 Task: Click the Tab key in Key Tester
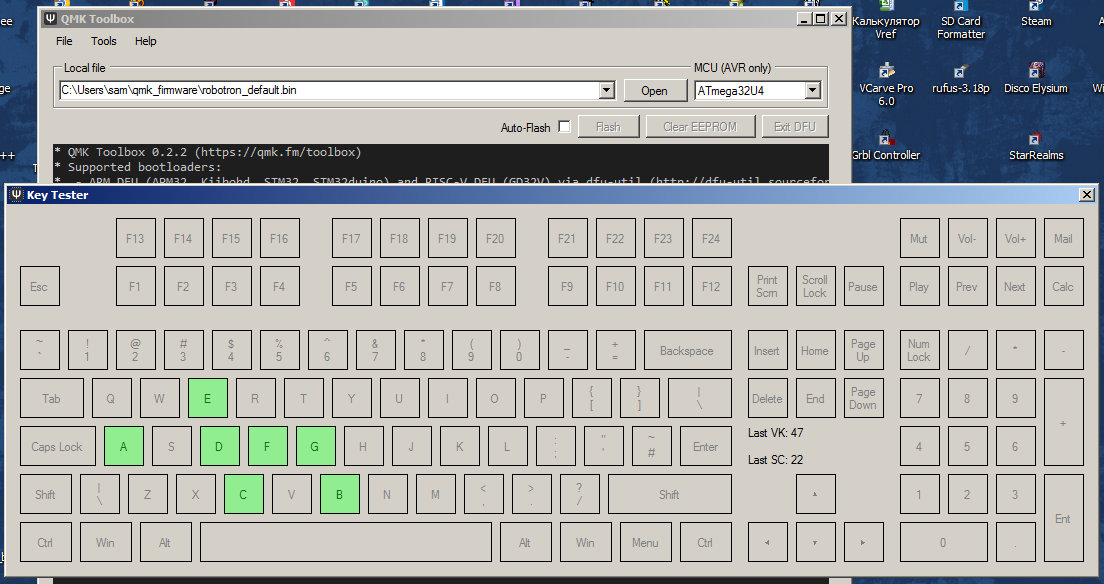point(51,398)
